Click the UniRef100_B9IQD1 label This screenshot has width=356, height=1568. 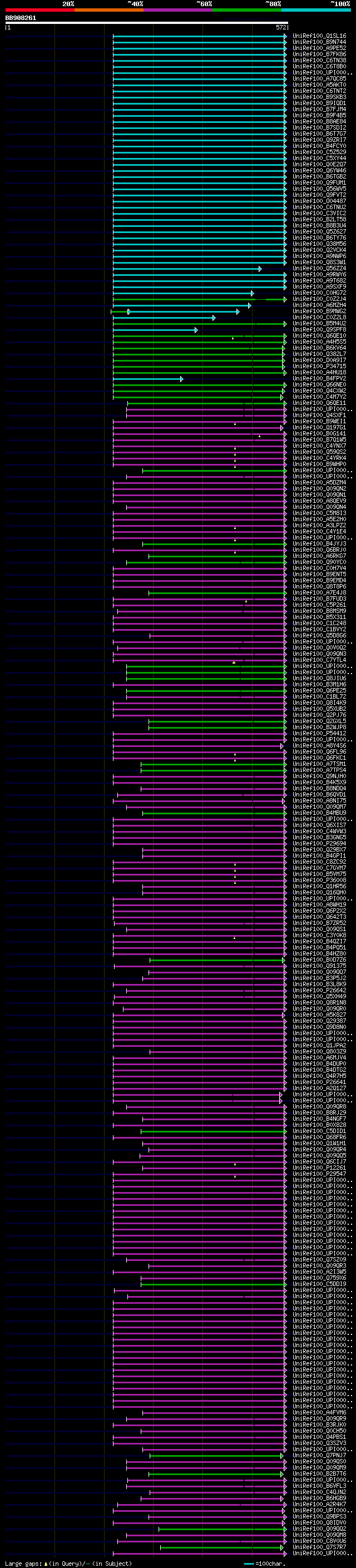coord(319,103)
